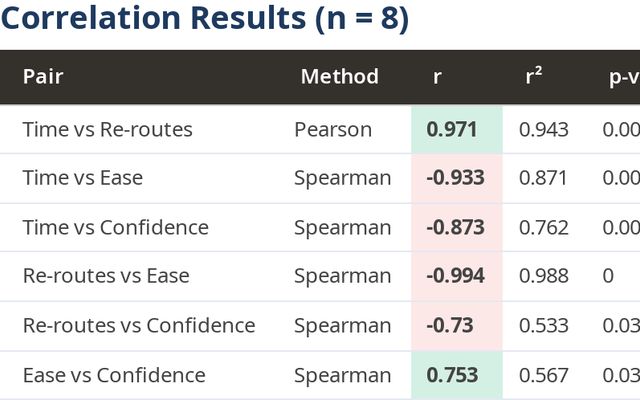This screenshot has height=400, width=640.
Task: Click the "Pair" column header
Action: click(43, 77)
